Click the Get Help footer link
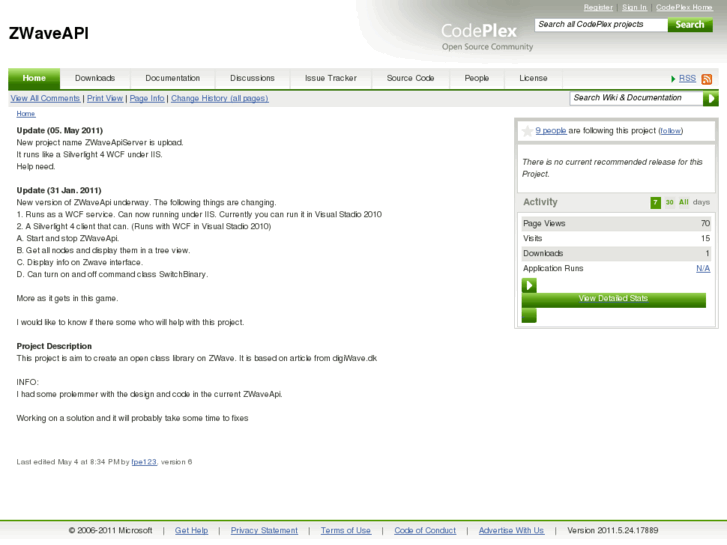The image size is (727, 545). pos(191,531)
